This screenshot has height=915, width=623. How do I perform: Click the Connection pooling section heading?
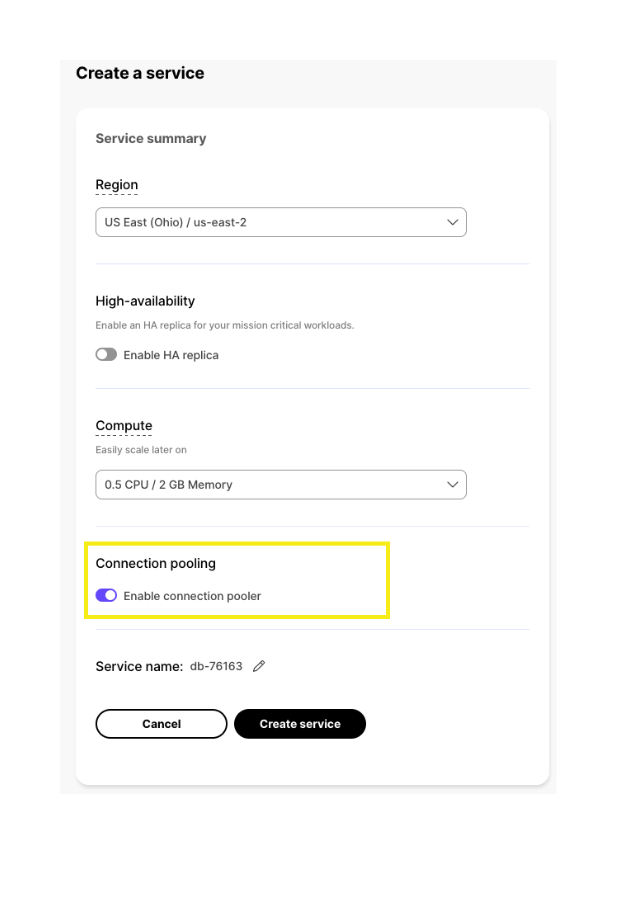[x=155, y=564]
